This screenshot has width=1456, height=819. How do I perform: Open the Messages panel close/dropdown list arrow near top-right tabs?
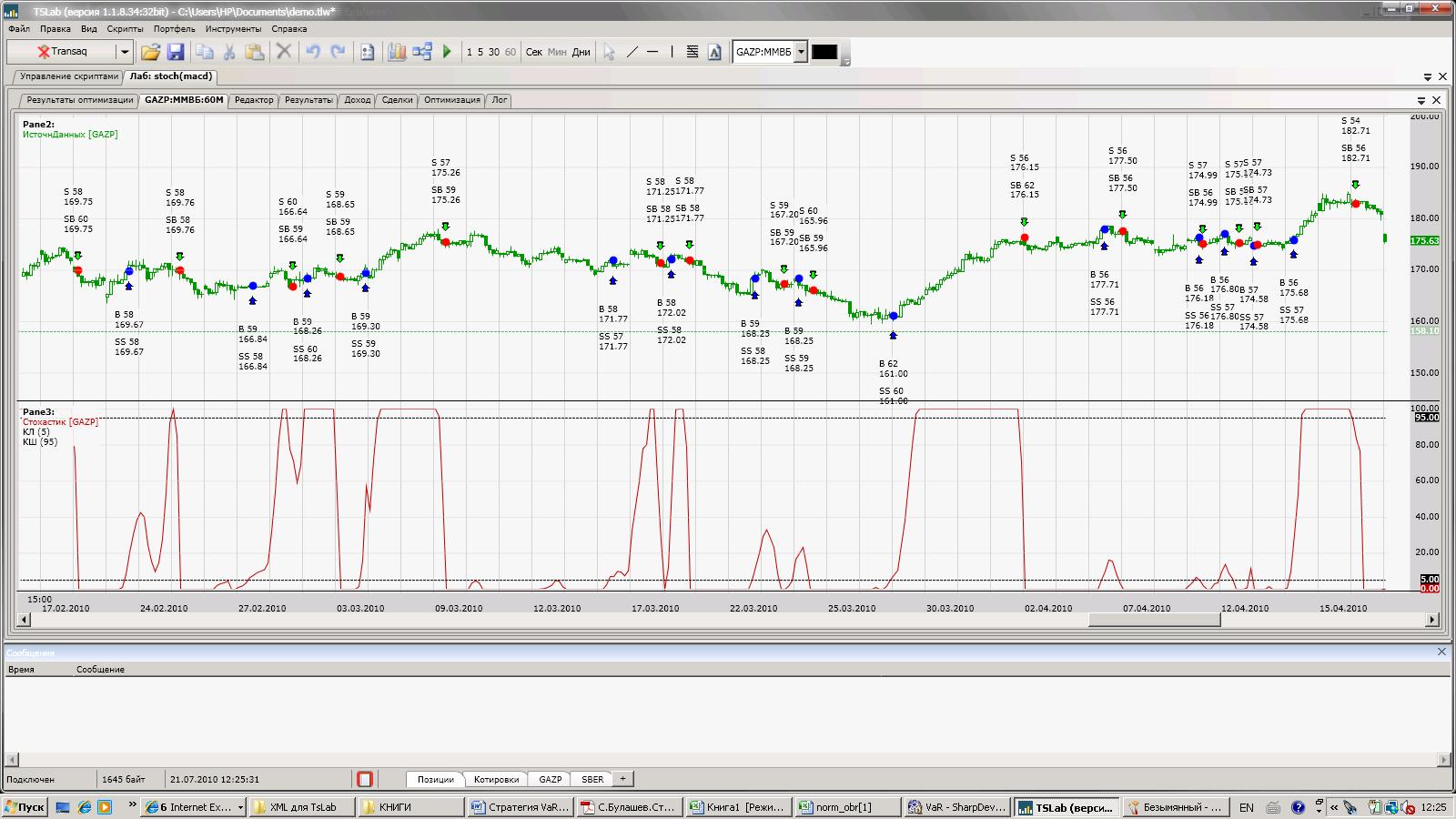[x=1426, y=77]
